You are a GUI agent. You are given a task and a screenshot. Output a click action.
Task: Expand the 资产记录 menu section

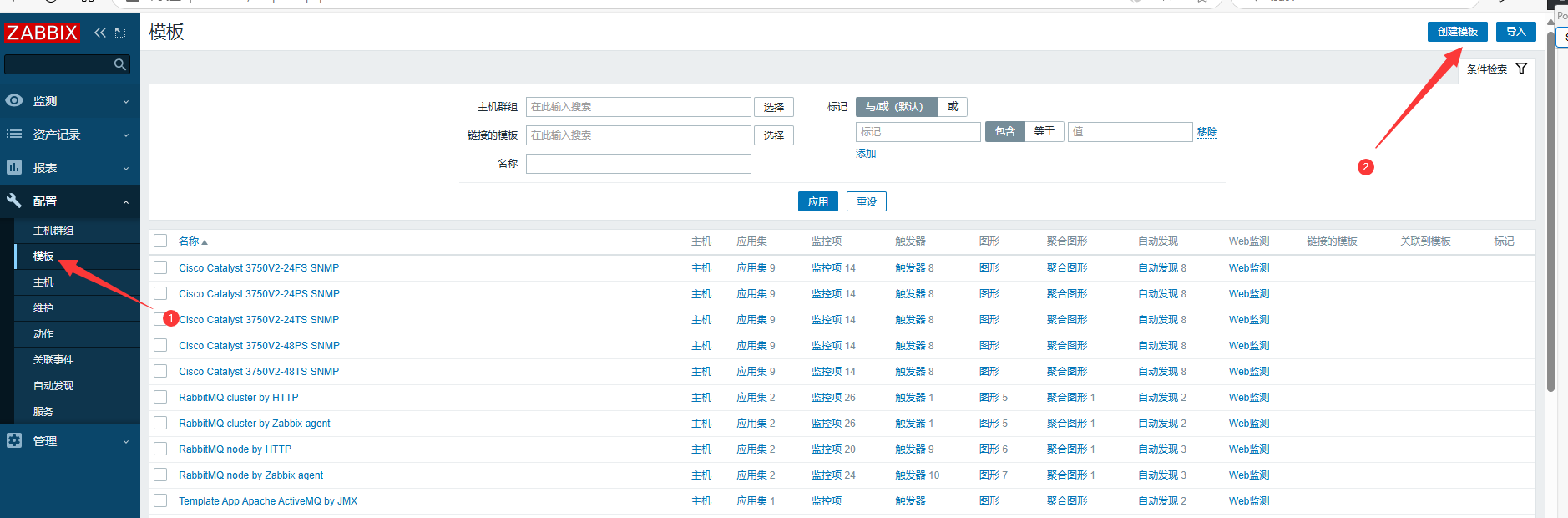(70, 135)
